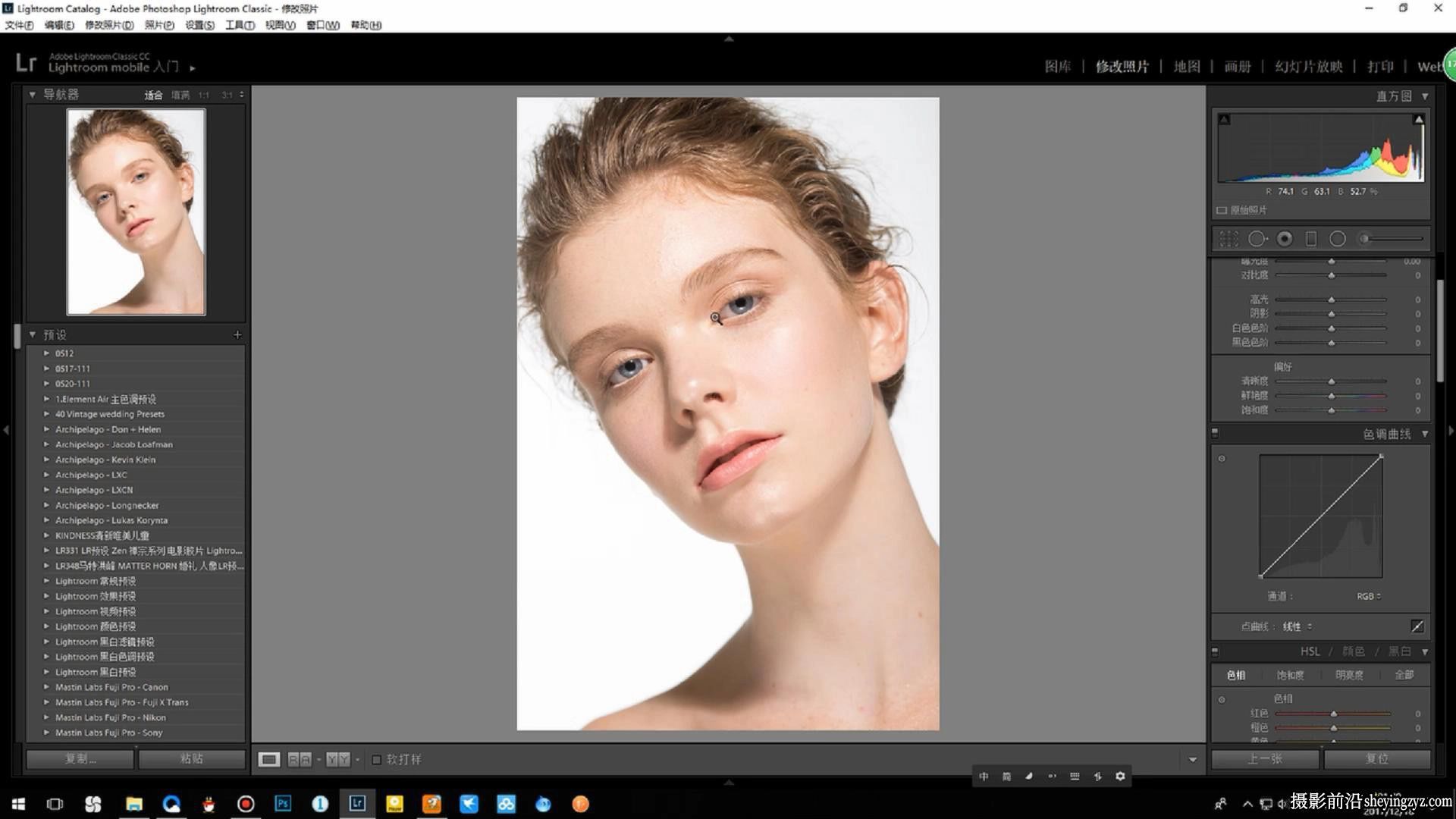
Task: Activate the Red Eye Correction tool
Action: tap(1285, 239)
